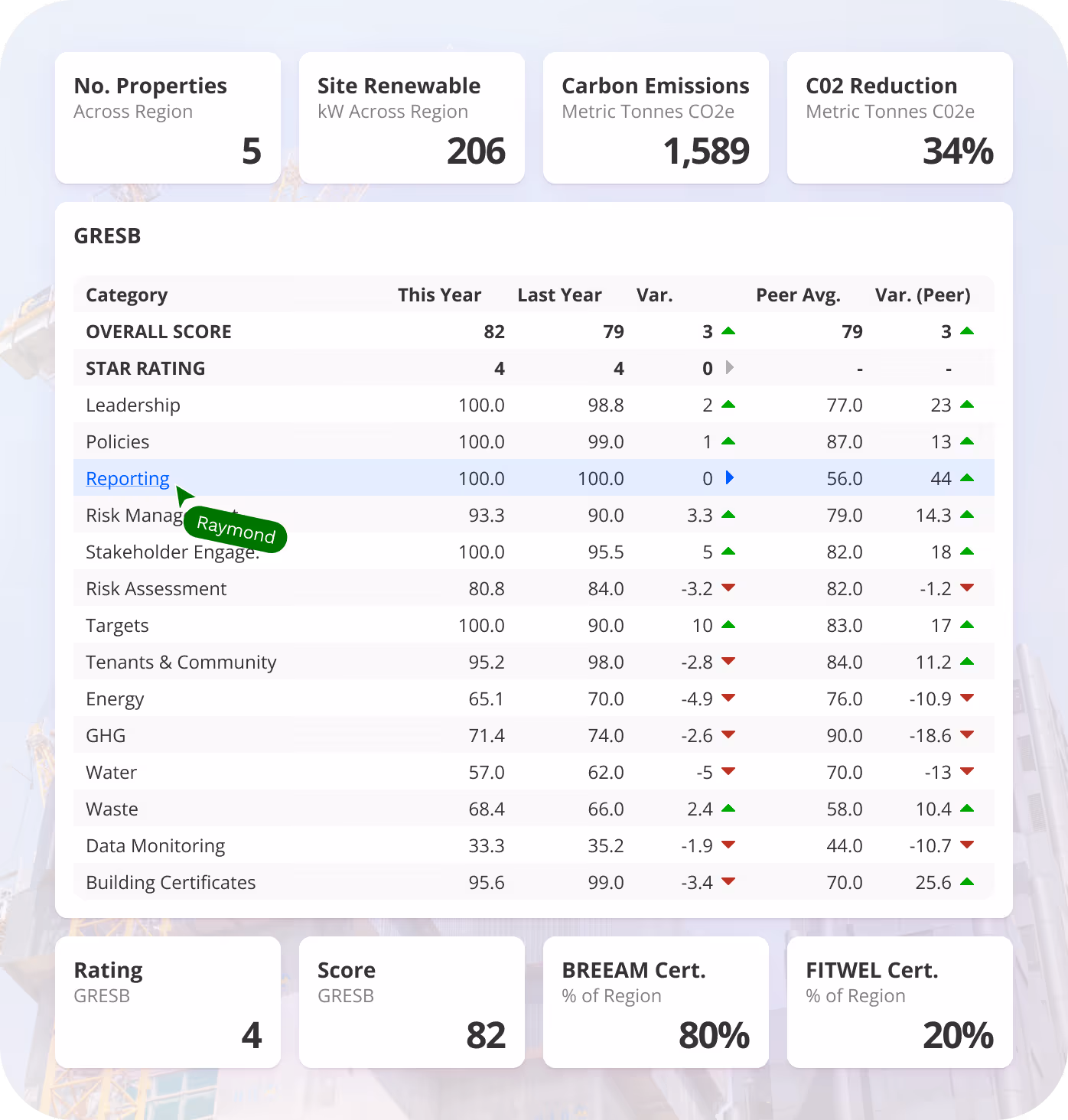The width and height of the screenshot is (1068, 1120).
Task: Select the red arrow on Building Certificates variance
Action: [730, 881]
